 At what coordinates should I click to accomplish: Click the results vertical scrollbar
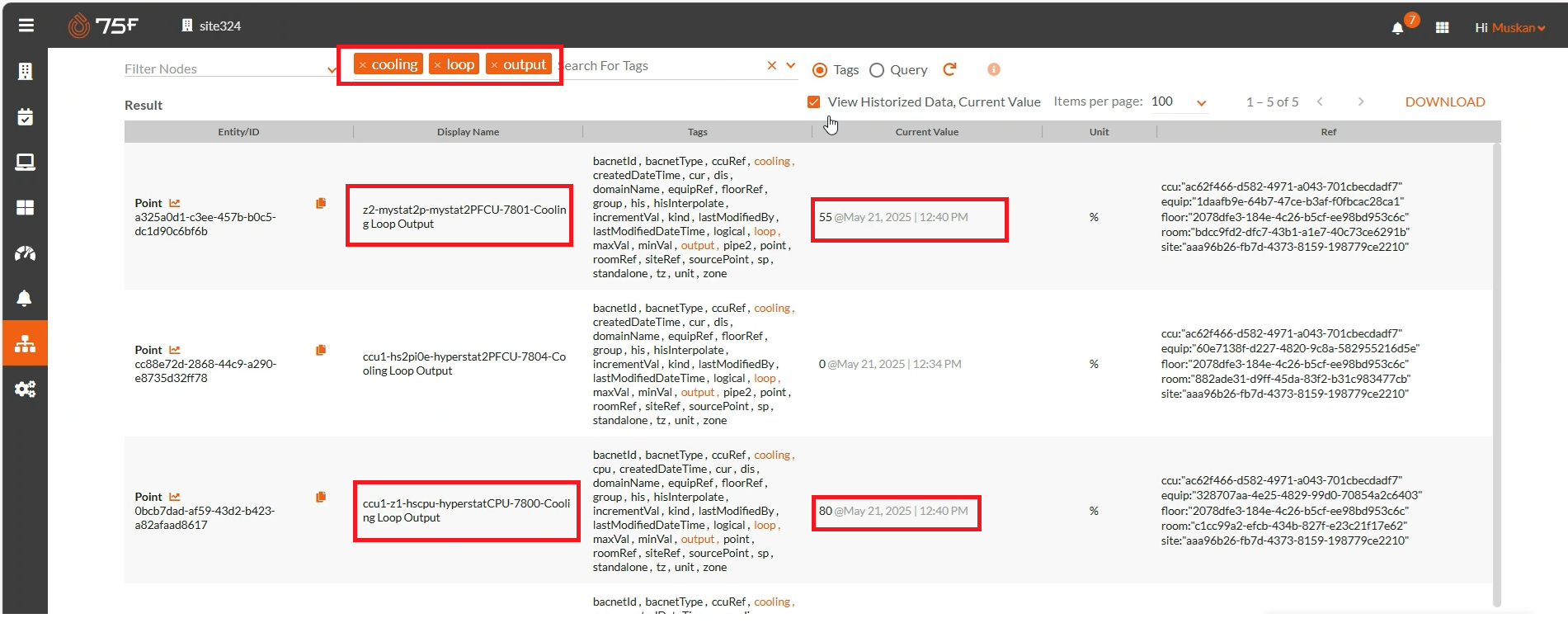click(1496, 375)
